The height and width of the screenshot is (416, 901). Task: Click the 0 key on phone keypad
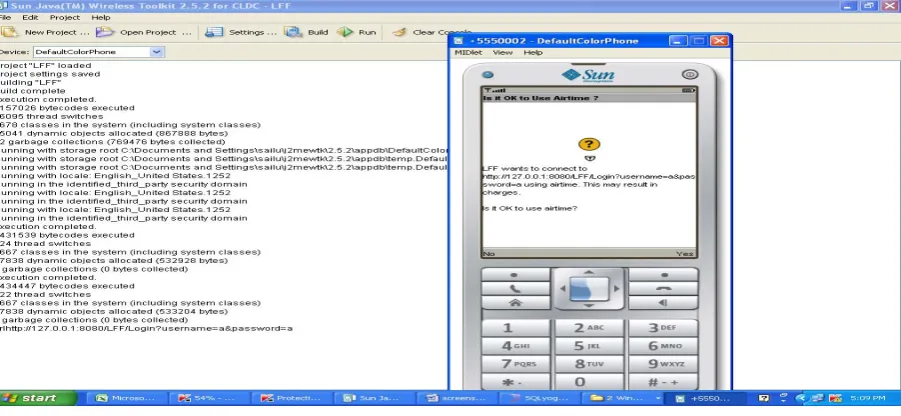coord(589,382)
